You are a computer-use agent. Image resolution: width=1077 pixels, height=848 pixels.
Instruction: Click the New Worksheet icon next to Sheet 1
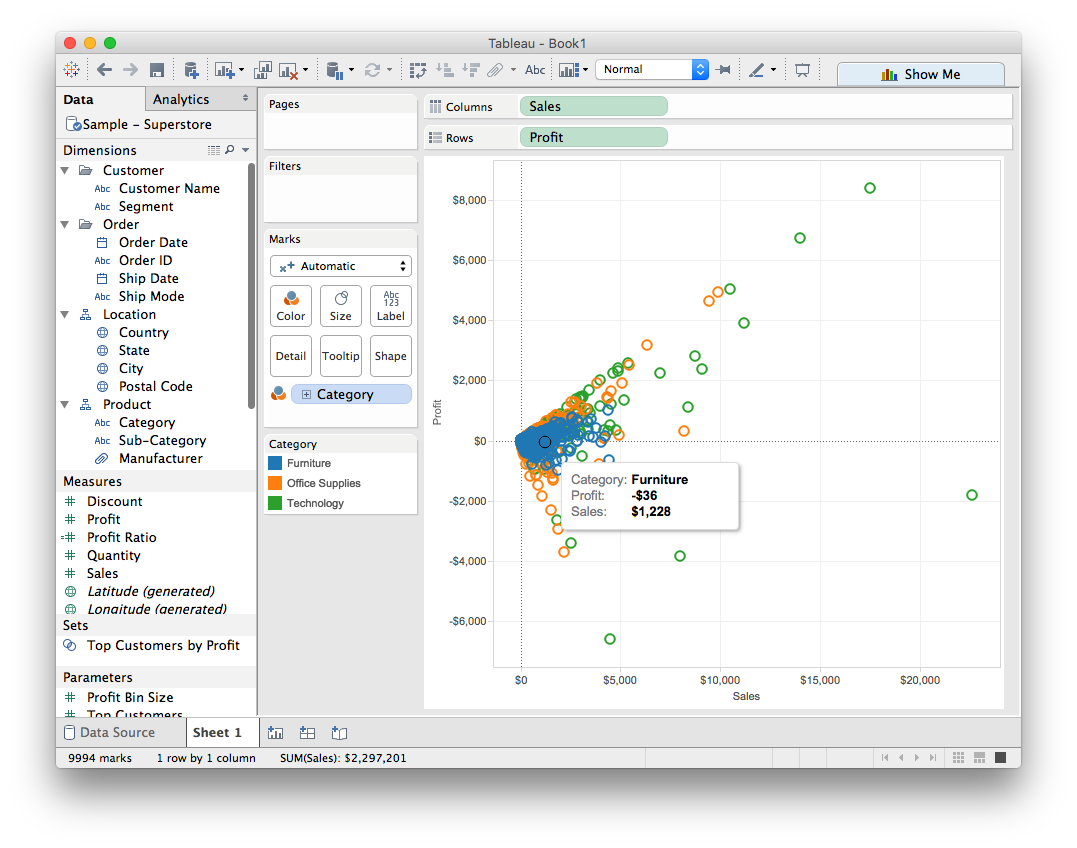click(275, 733)
